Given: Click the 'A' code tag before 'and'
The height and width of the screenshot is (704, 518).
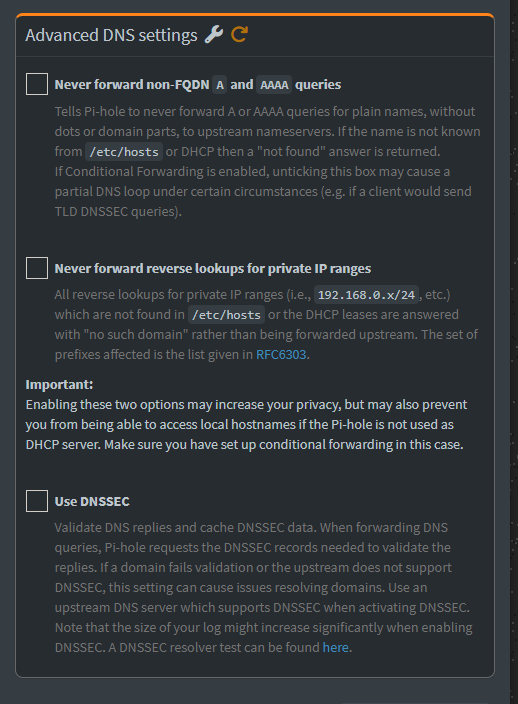Looking at the screenshot, I should [x=220, y=84].
